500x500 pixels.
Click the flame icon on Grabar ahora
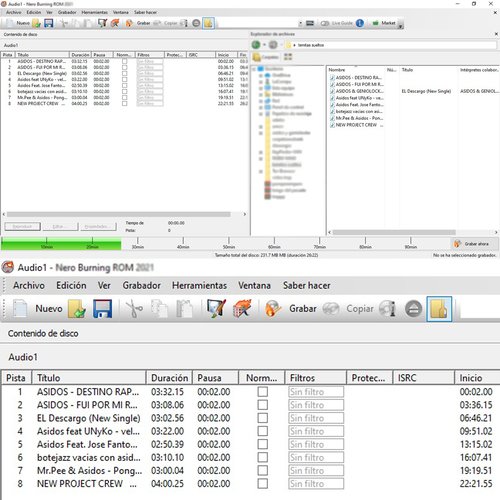pos(457,244)
